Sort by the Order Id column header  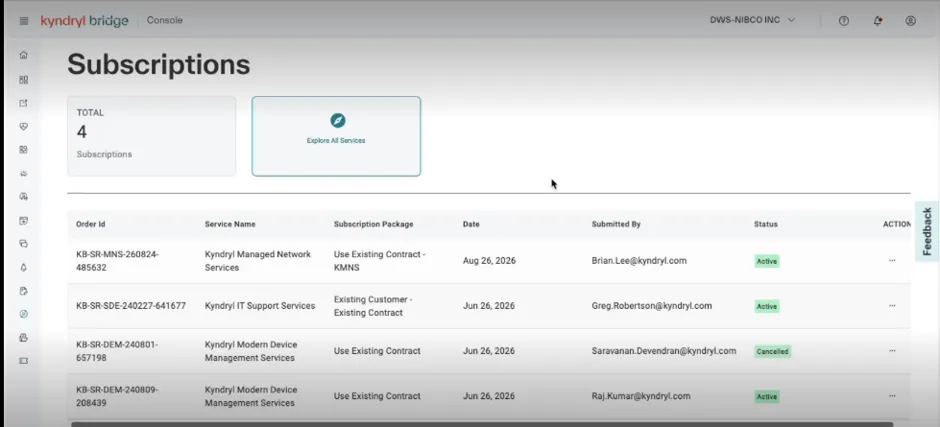(x=91, y=224)
